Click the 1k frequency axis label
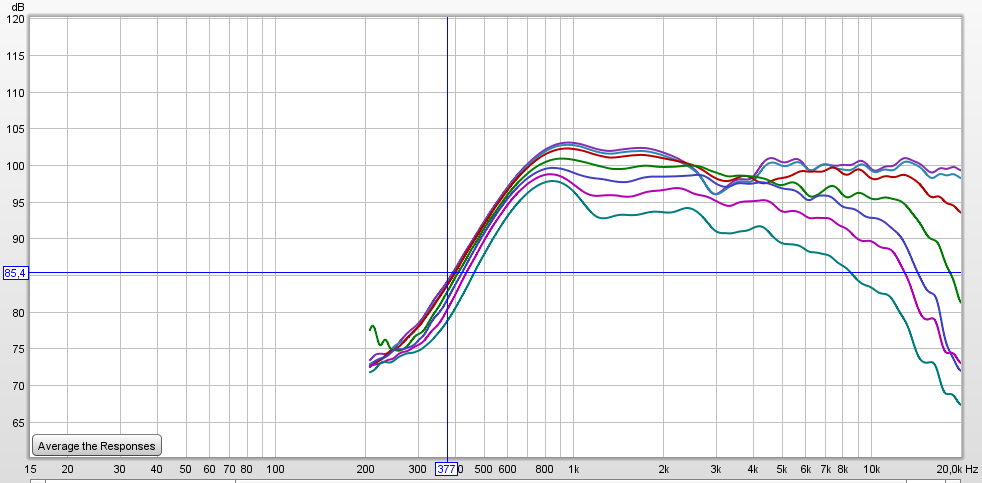 (x=574, y=469)
